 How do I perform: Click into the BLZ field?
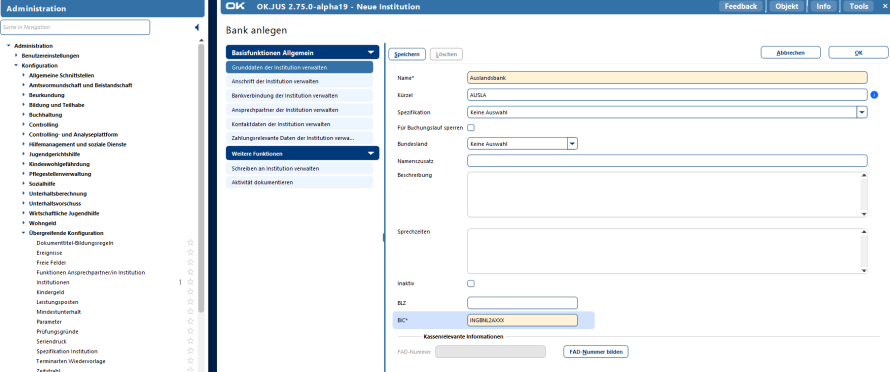[x=522, y=303]
